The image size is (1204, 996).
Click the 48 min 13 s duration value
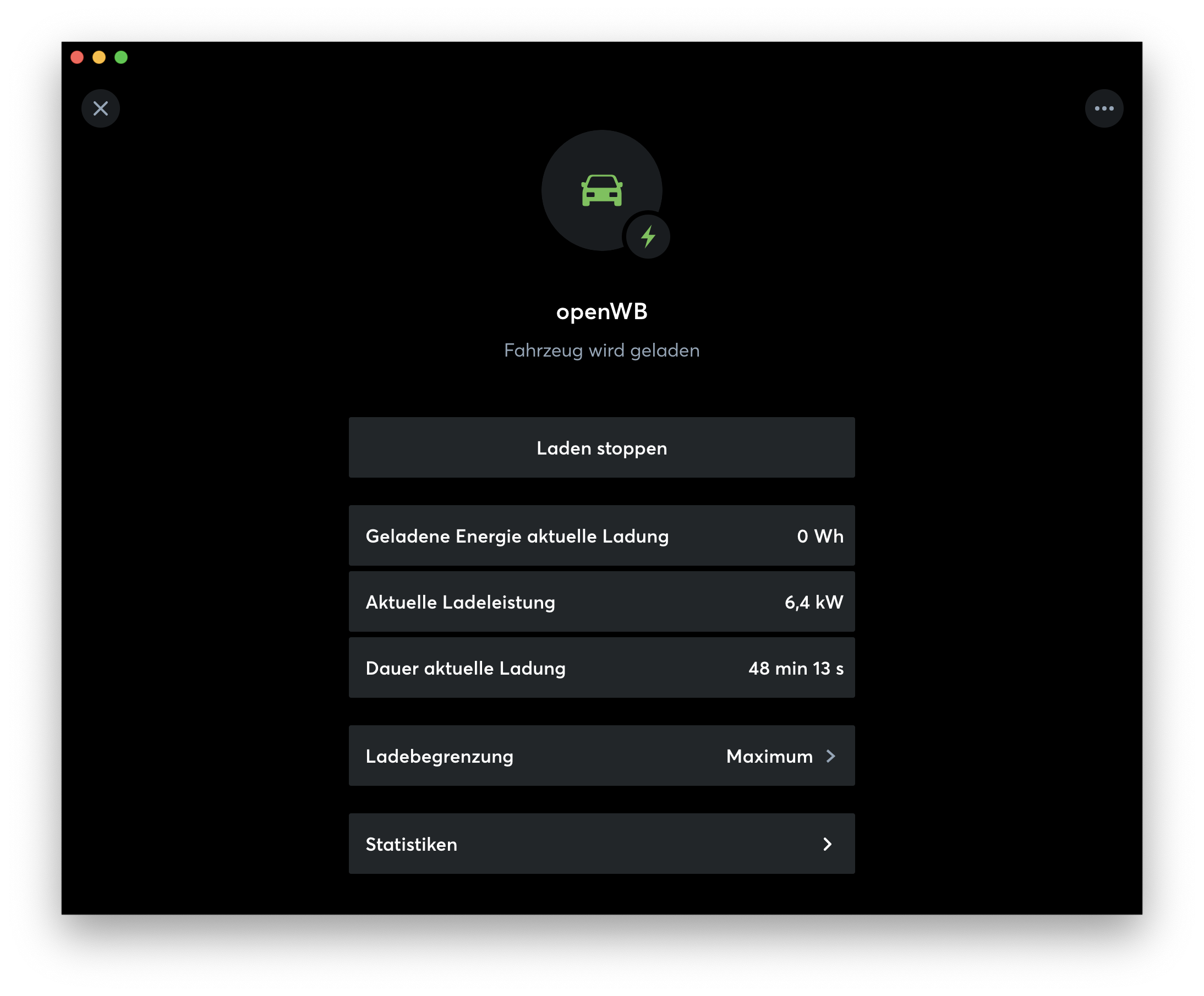795,668
